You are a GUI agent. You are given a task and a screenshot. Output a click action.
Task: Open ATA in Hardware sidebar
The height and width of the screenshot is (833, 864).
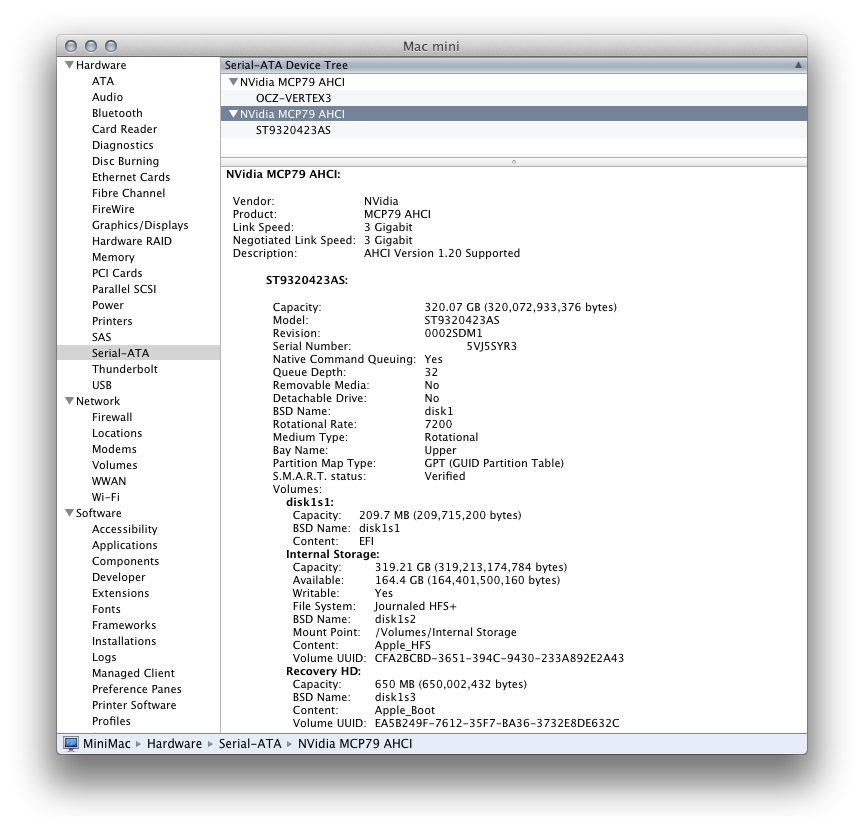tap(103, 81)
